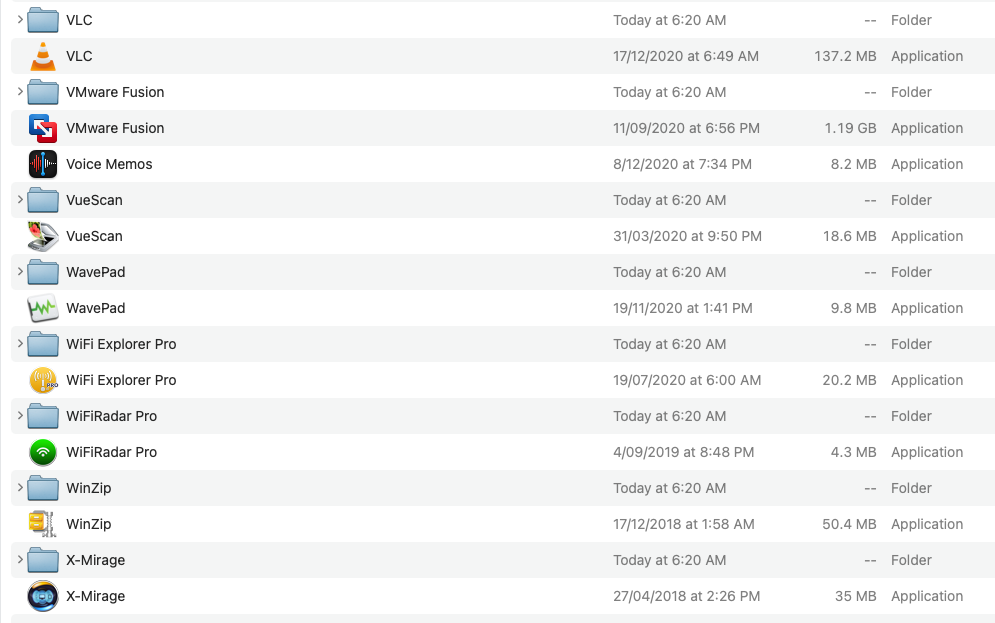995x623 pixels.
Task: Select the VueScan scanner app icon
Action: coord(43,236)
